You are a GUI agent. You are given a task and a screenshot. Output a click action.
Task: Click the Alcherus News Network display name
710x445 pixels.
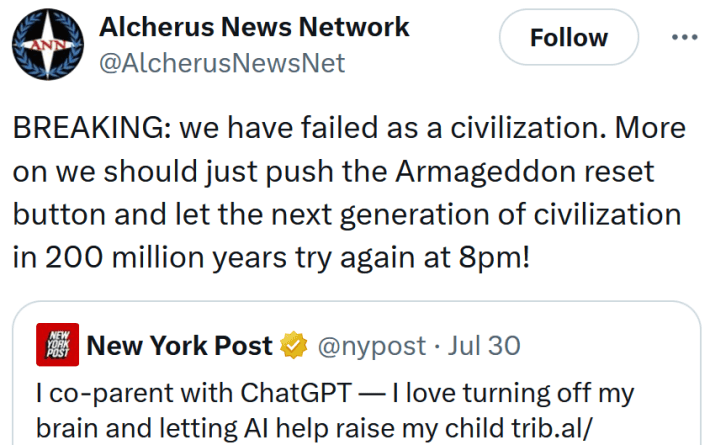254,27
